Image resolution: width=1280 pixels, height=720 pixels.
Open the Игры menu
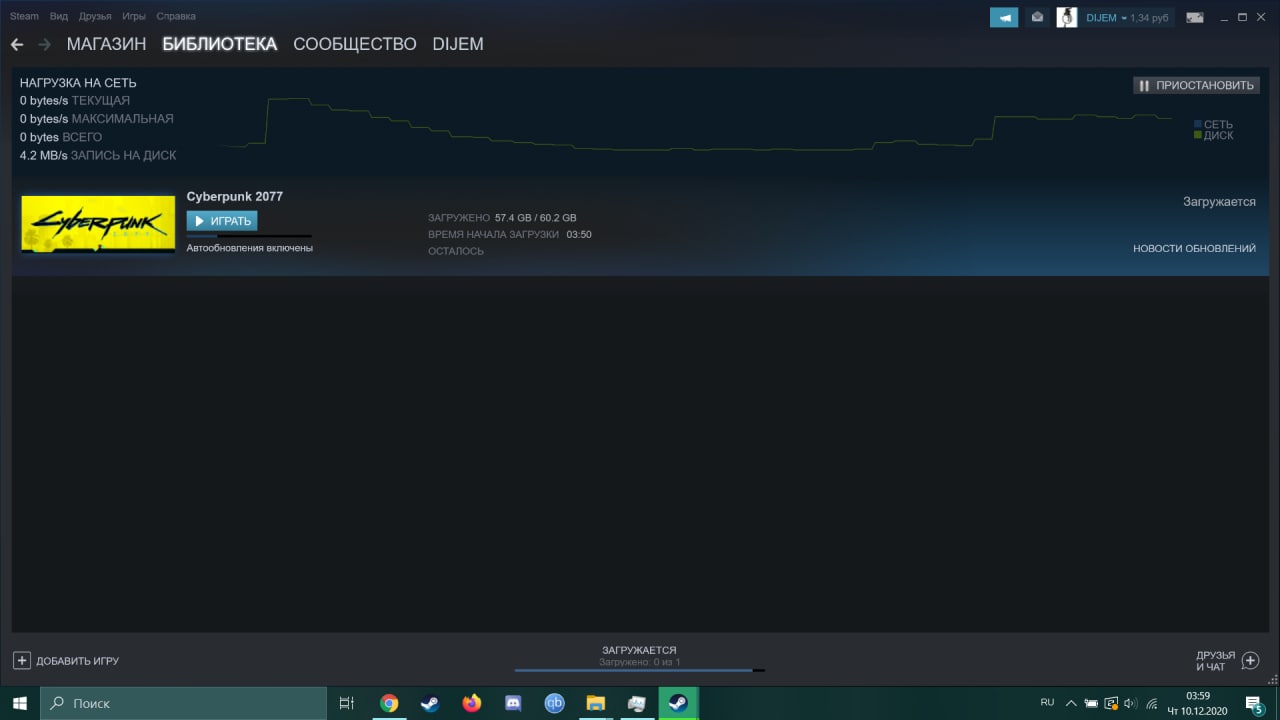click(134, 16)
